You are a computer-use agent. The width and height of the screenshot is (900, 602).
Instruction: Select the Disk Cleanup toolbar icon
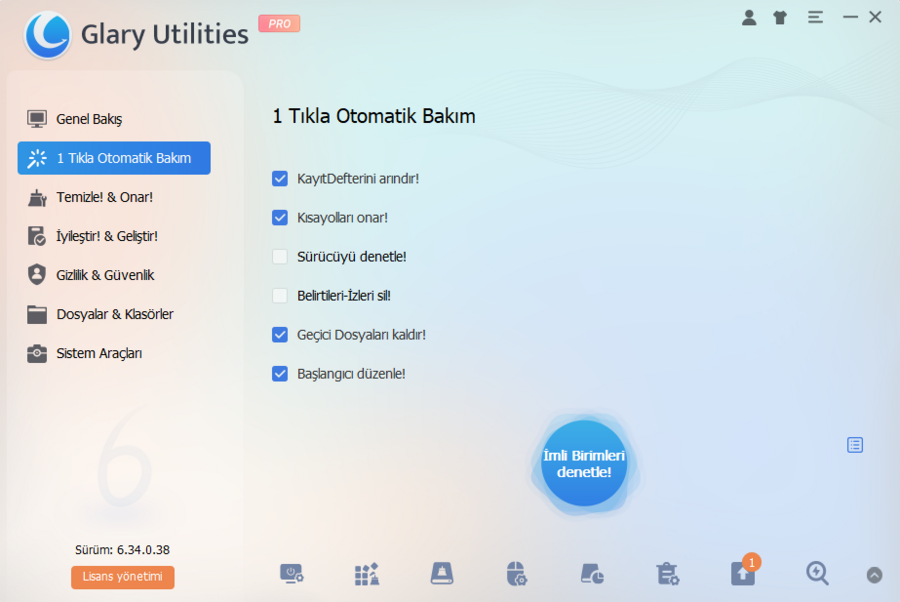pos(441,574)
